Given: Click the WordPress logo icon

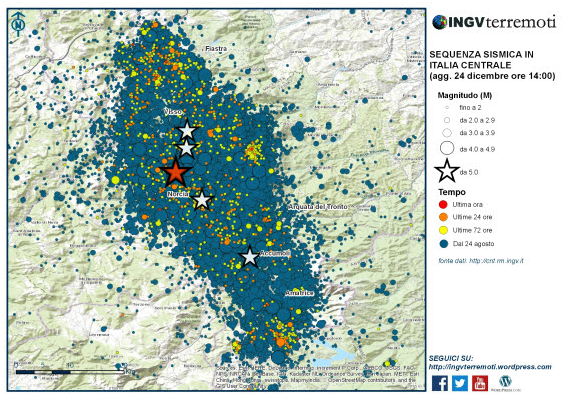Looking at the screenshot, I should pos(506,382).
